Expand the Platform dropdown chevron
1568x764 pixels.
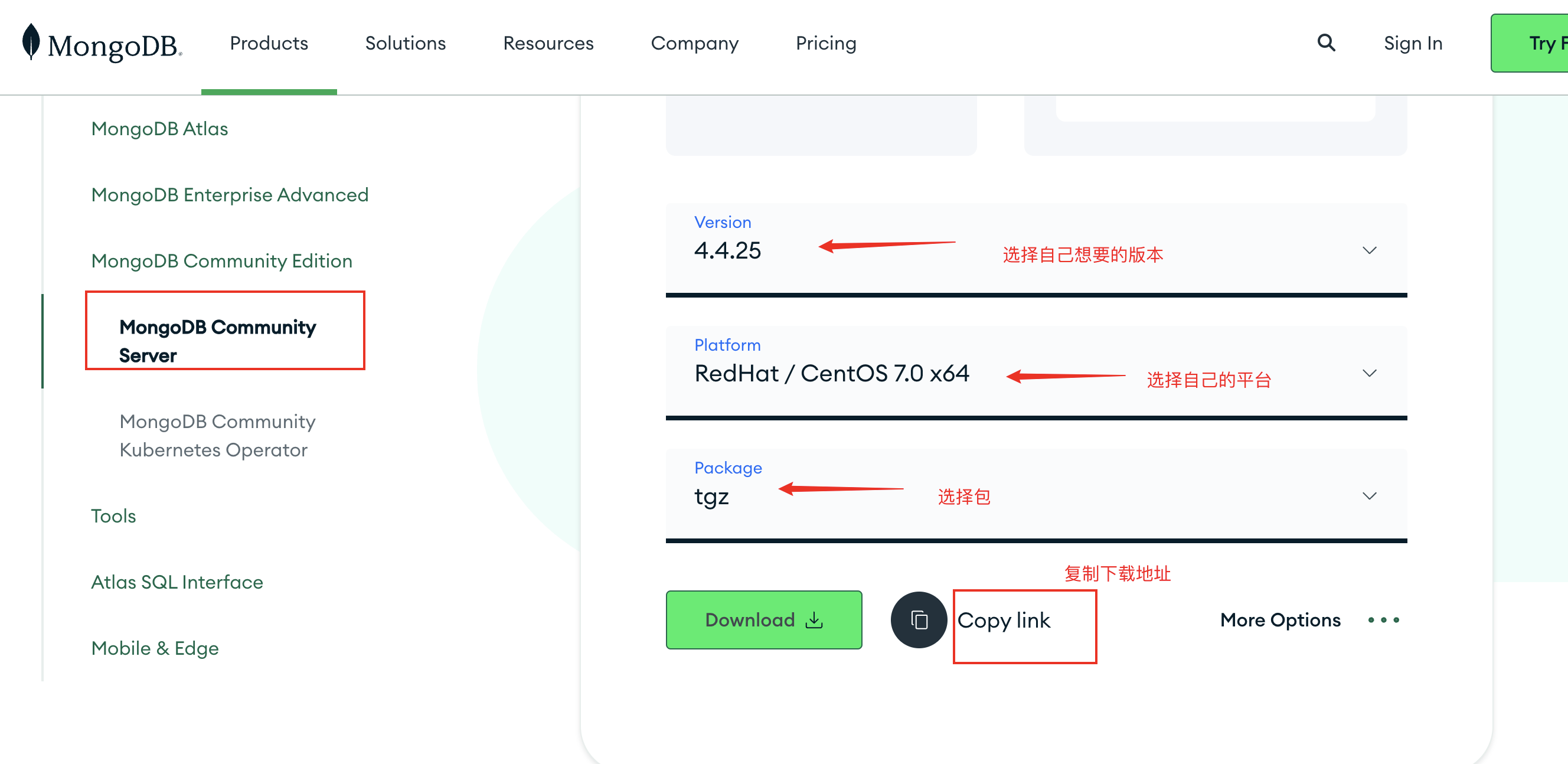click(1370, 373)
